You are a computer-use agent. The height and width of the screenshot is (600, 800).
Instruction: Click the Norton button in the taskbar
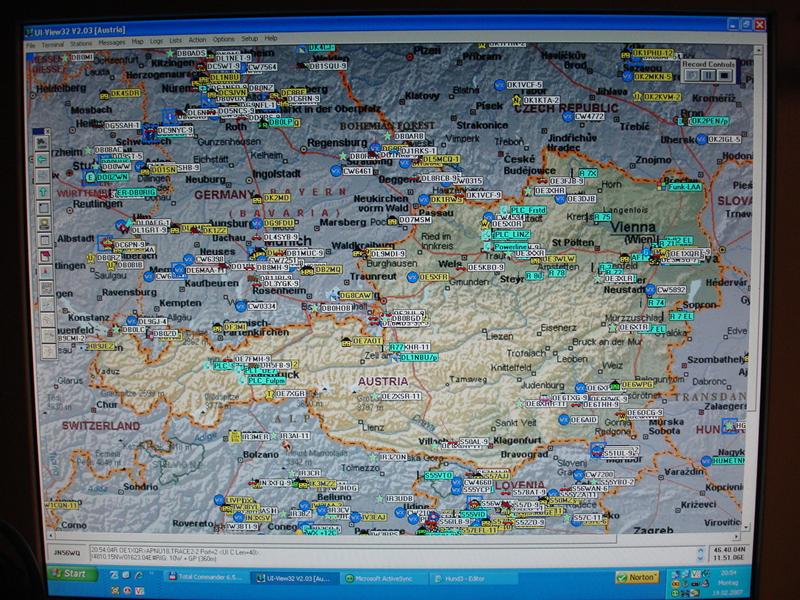click(x=637, y=578)
